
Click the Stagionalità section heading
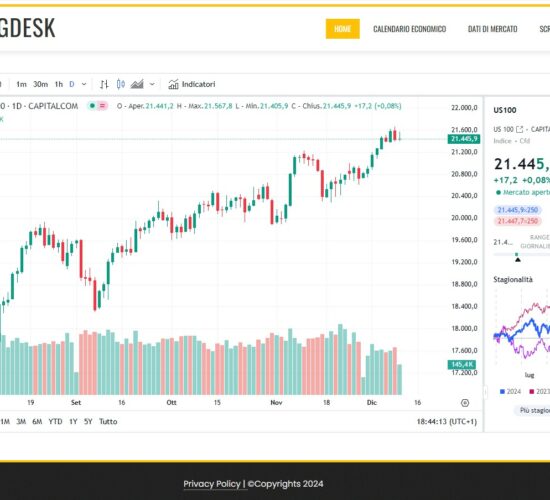pos(513,279)
